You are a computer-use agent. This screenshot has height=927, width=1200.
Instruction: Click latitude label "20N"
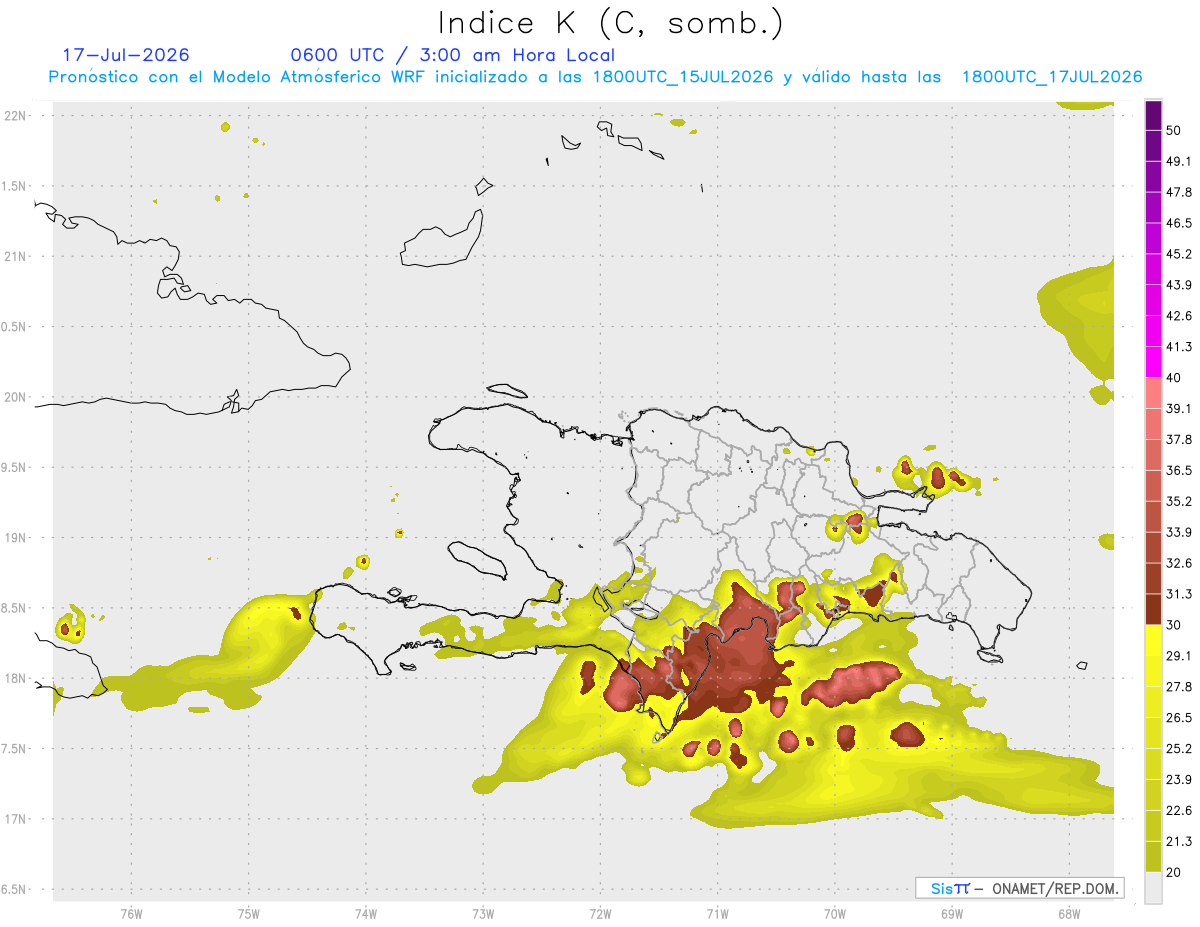coord(17,397)
